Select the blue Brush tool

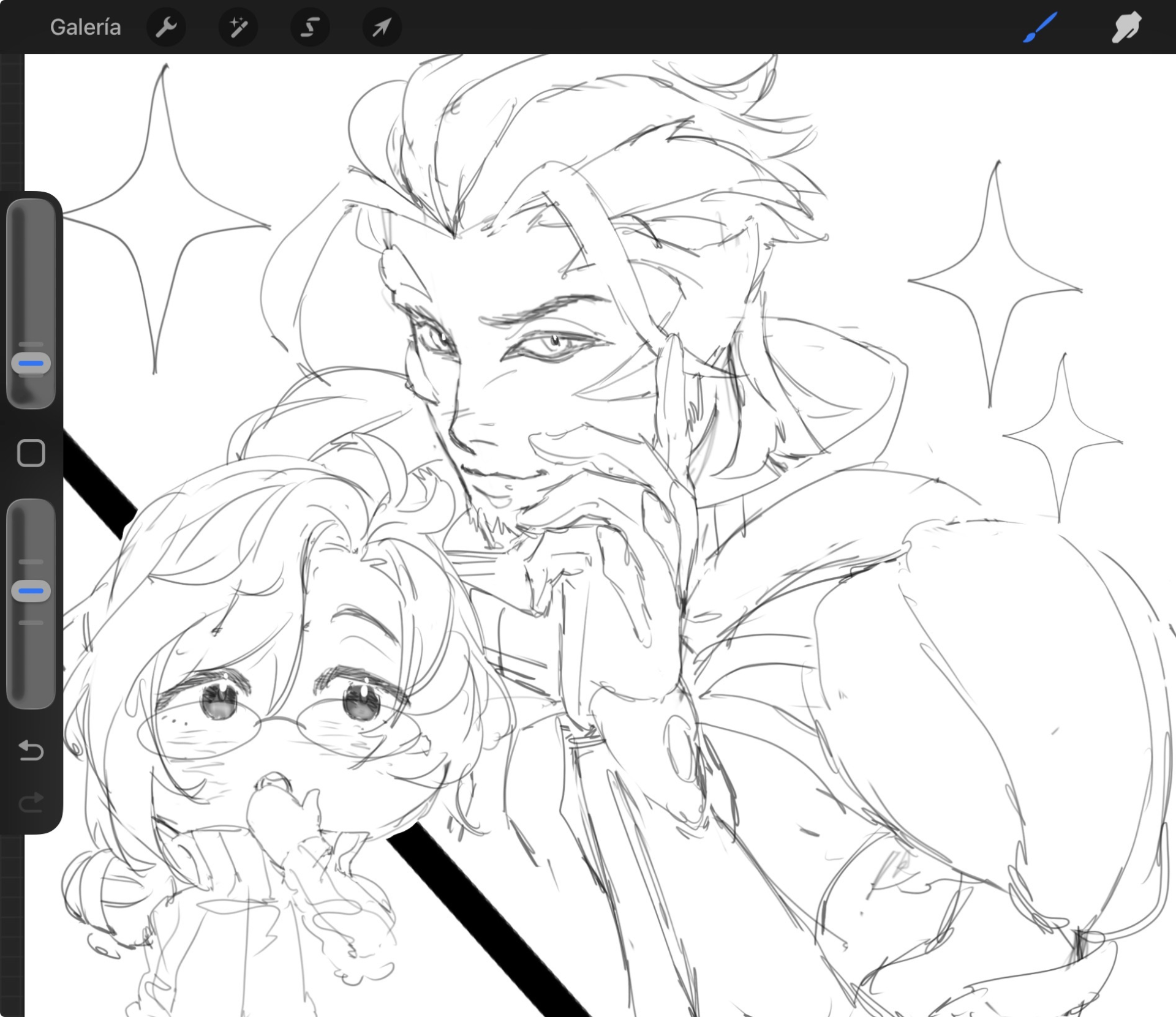click(1039, 28)
